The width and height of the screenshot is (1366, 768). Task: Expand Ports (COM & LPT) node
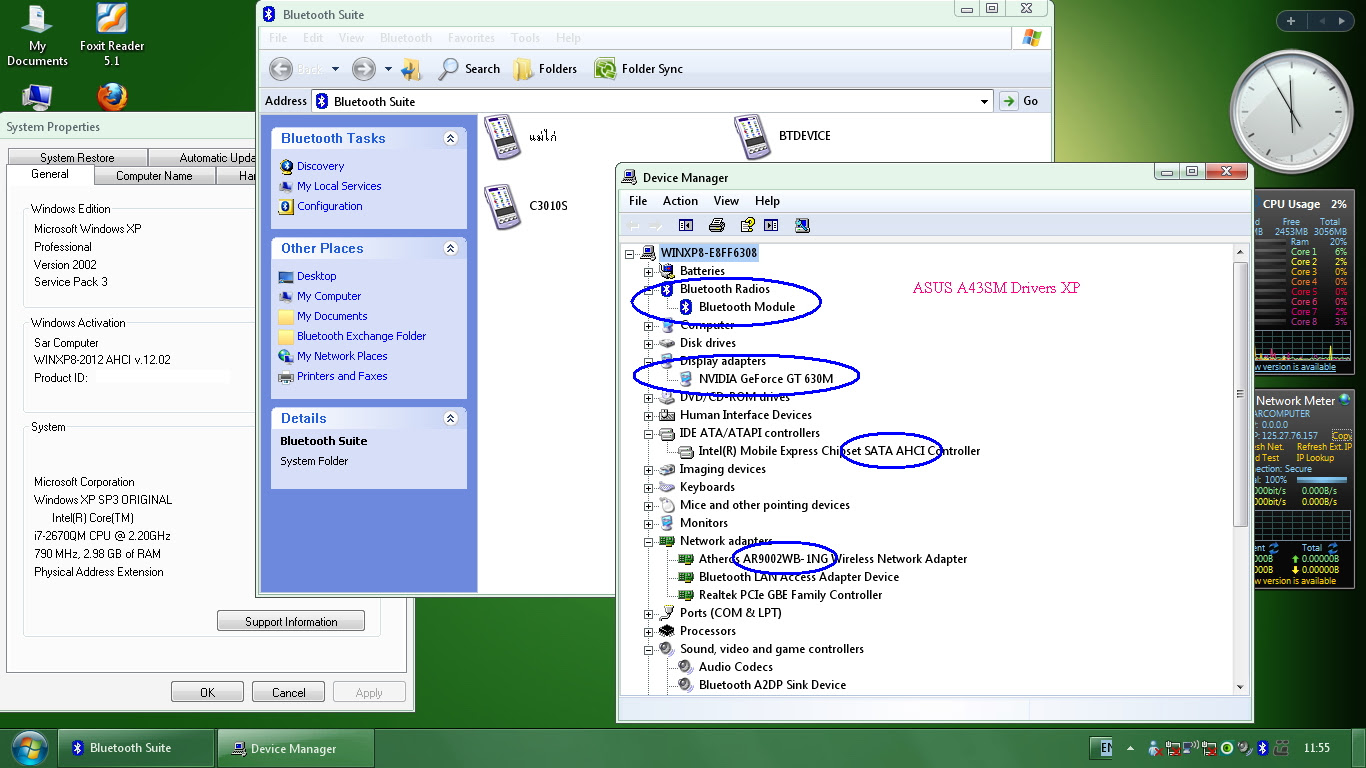pos(648,613)
